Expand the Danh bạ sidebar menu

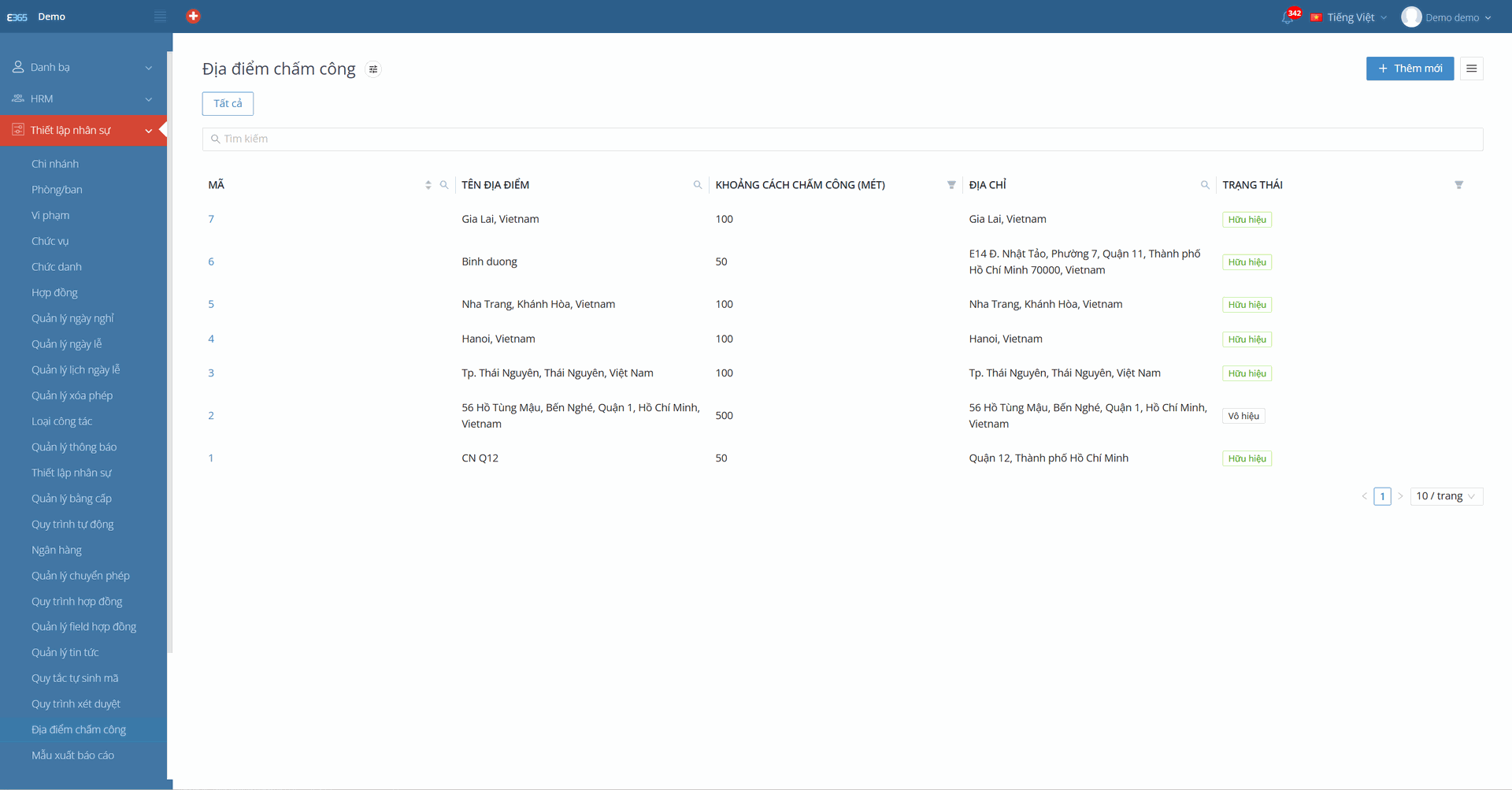click(83, 68)
